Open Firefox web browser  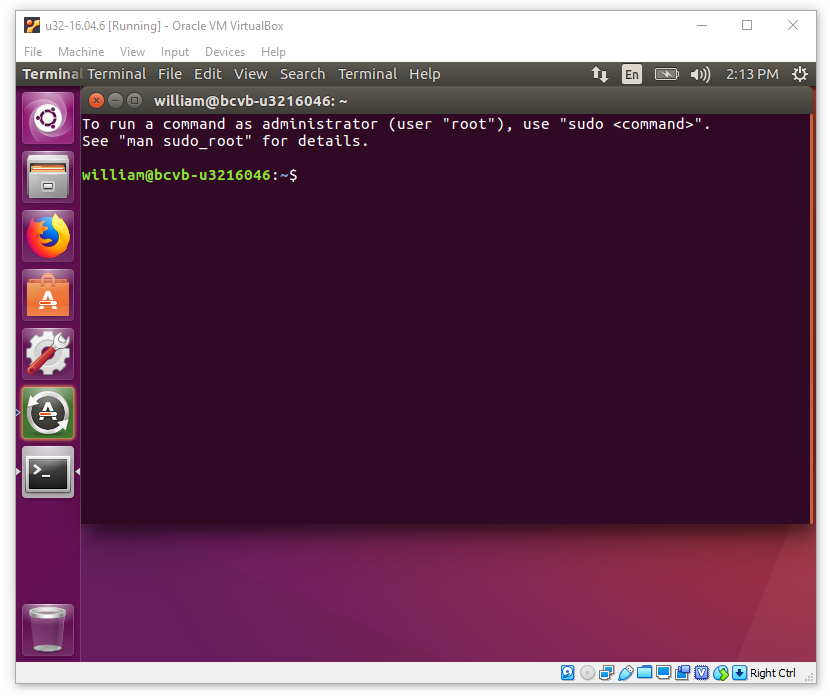47,237
